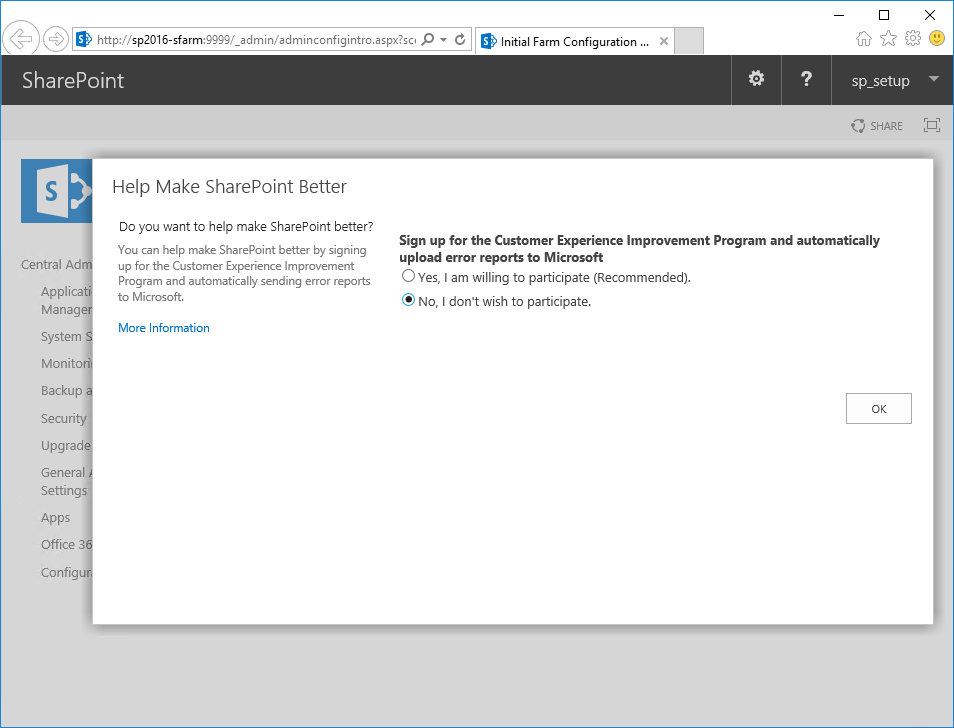Open Upgrade and Migration nav link
Viewport: 954px width, 728px height.
pyautogui.click(x=66, y=445)
